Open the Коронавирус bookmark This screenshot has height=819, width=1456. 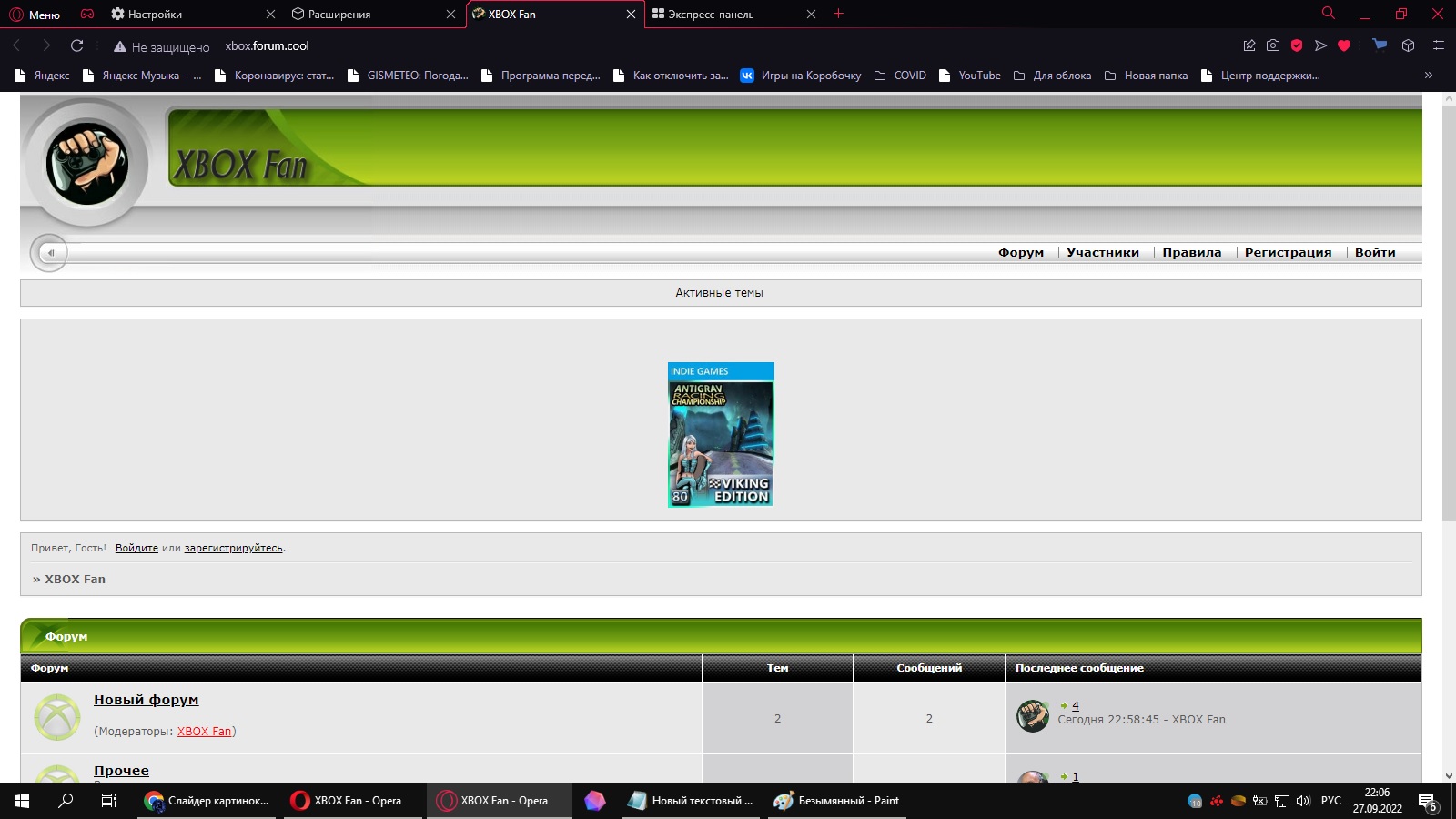[x=274, y=76]
